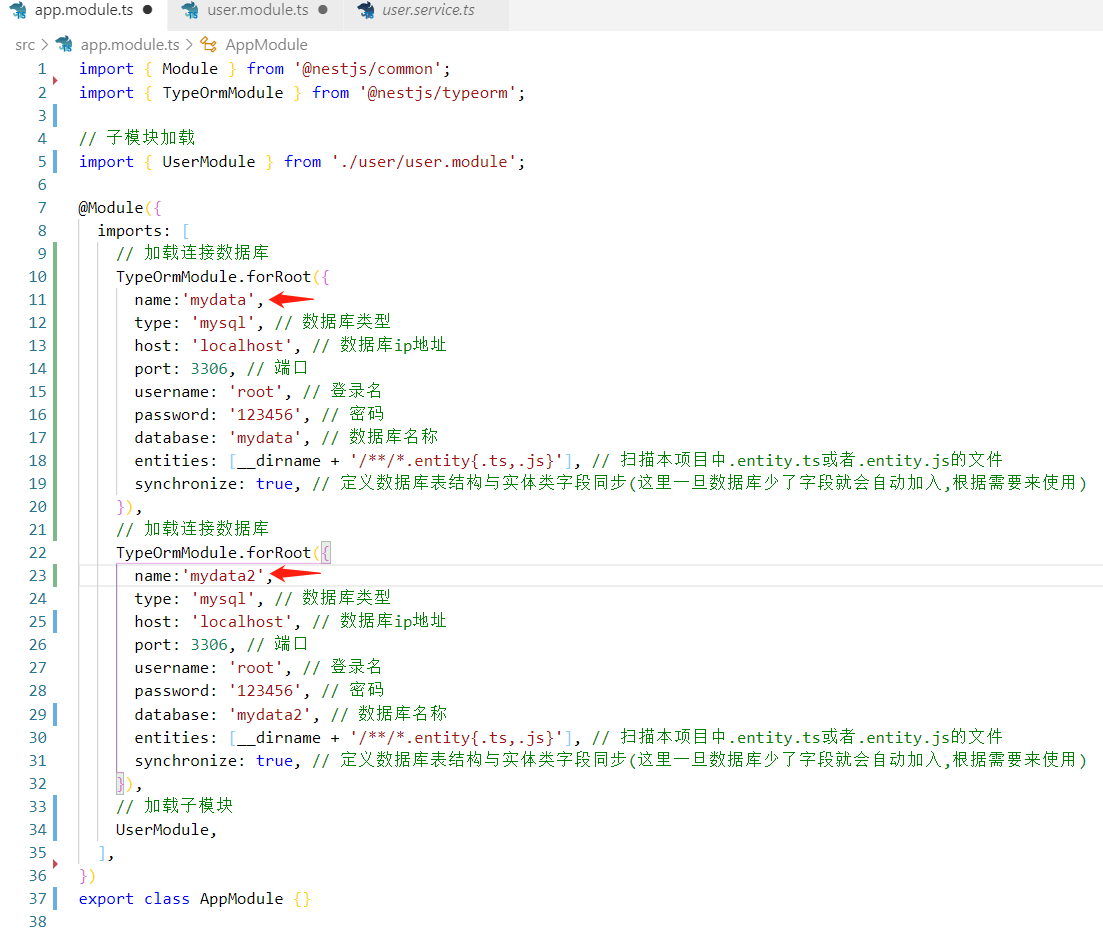Click the module symbol icon before AppModule breadcrumb
Image resolution: width=1103 pixels, height=947 pixels.
click(207, 44)
